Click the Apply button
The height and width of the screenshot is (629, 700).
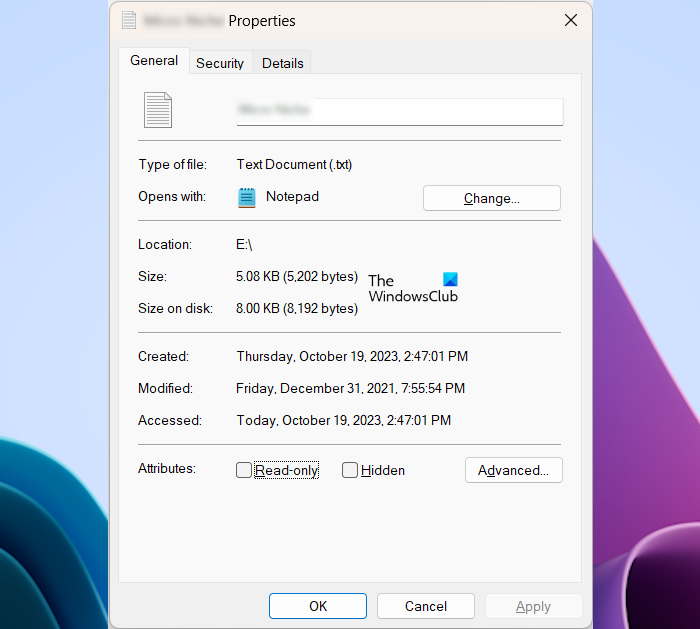coord(533,606)
